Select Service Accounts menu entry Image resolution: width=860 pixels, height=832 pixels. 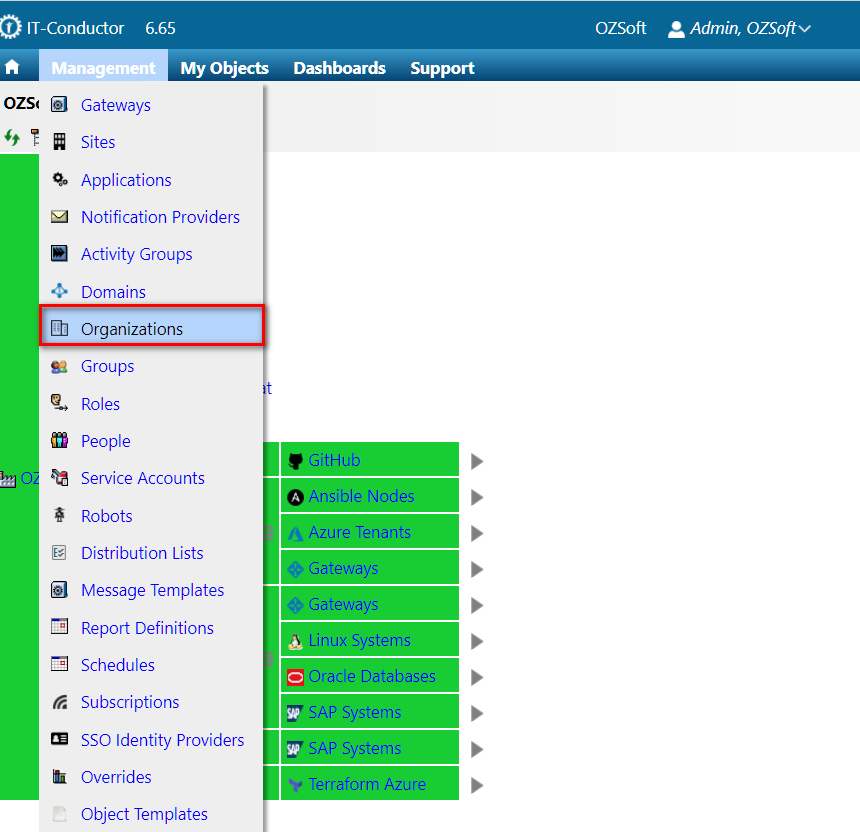(x=143, y=478)
